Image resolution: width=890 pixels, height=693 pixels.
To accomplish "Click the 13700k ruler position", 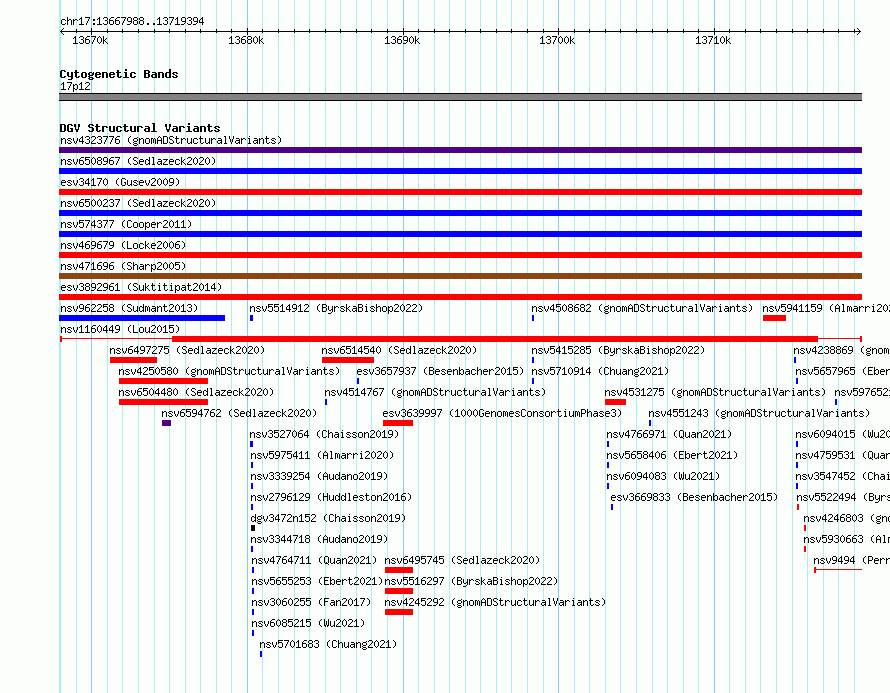I will pos(557,40).
